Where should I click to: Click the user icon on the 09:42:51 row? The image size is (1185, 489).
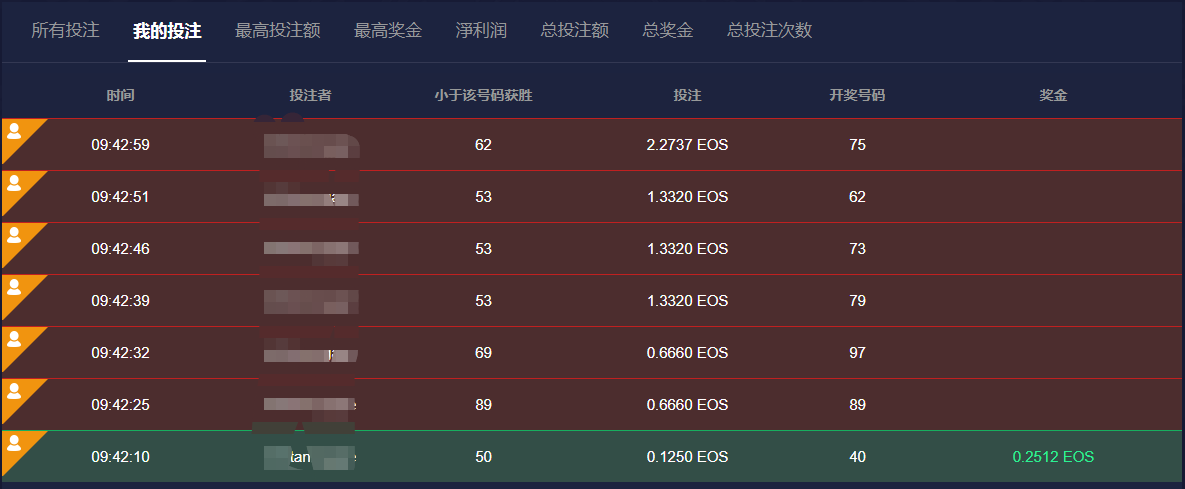pos(14,183)
